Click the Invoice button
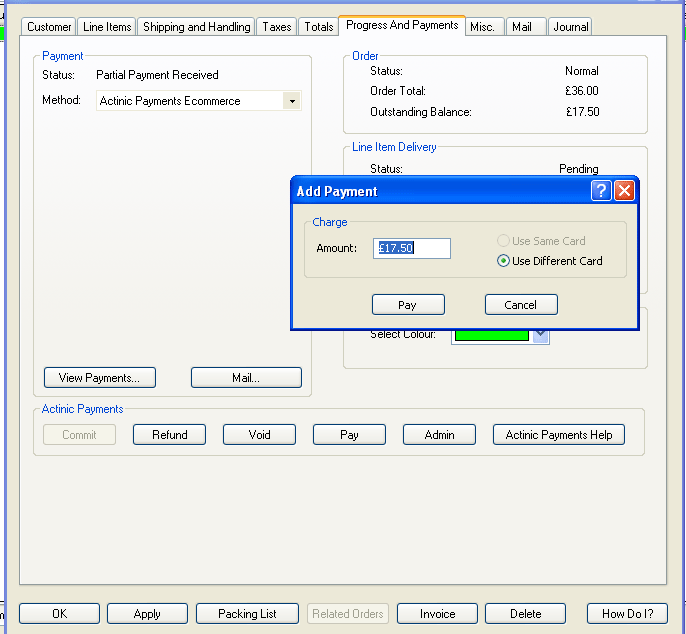The height and width of the screenshot is (634, 686). pyautogui.click(x=437, y=613)
